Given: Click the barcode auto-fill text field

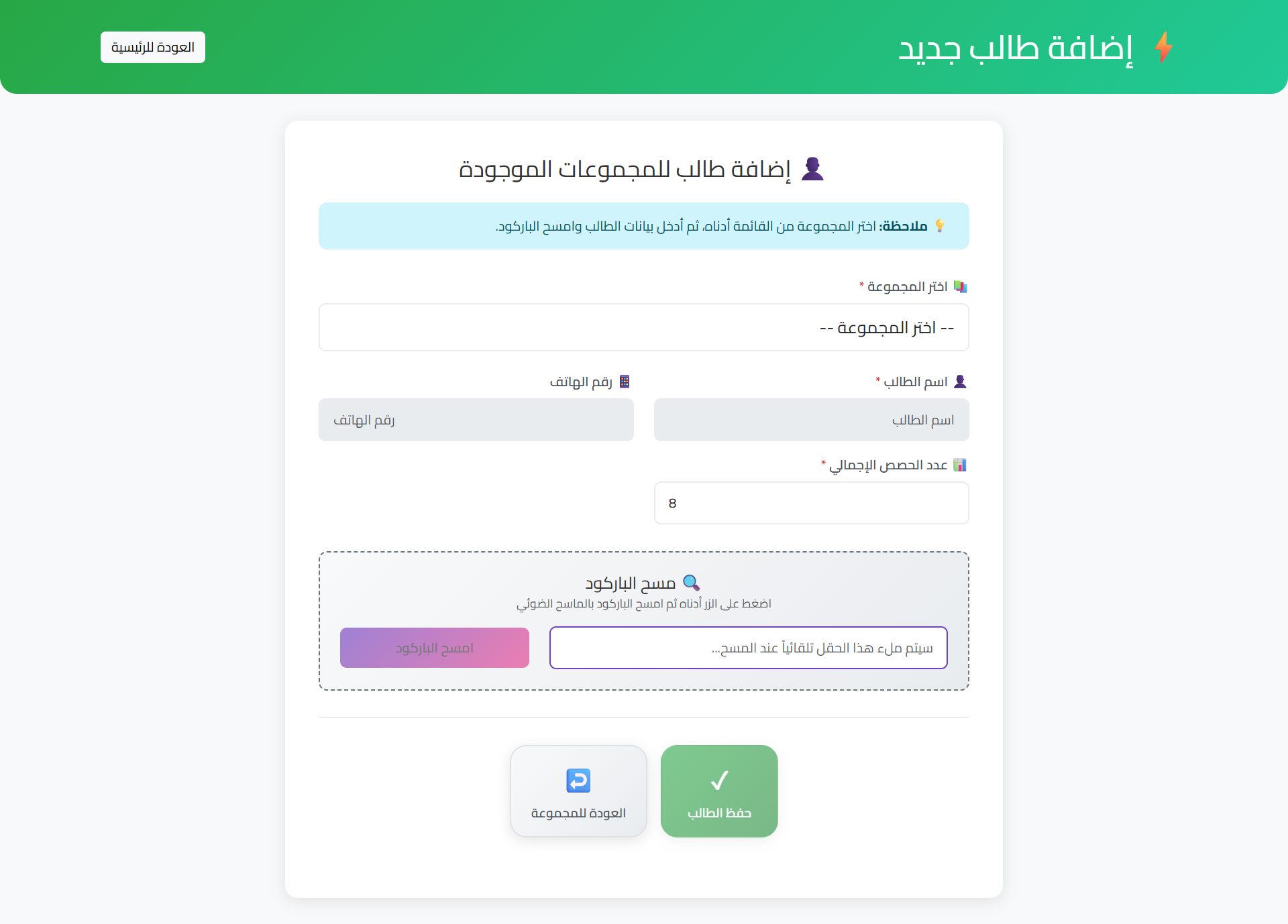Looking at the screenshot, I should point(748,648).
